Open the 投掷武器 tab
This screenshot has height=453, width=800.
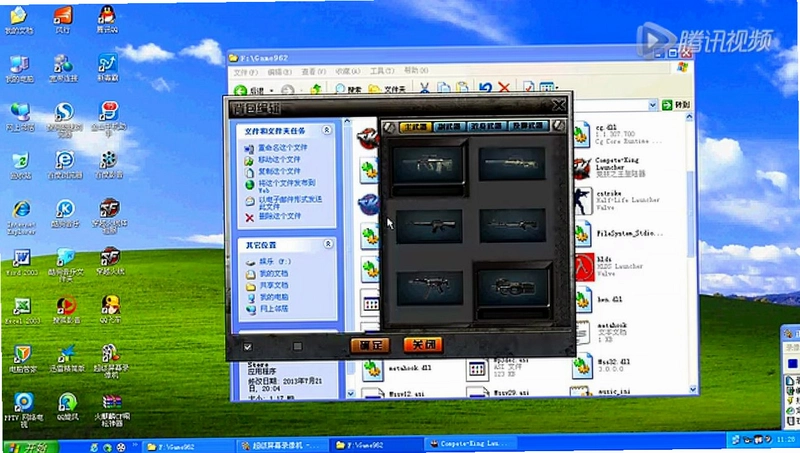pyautogui.click(x=529, y=126)
